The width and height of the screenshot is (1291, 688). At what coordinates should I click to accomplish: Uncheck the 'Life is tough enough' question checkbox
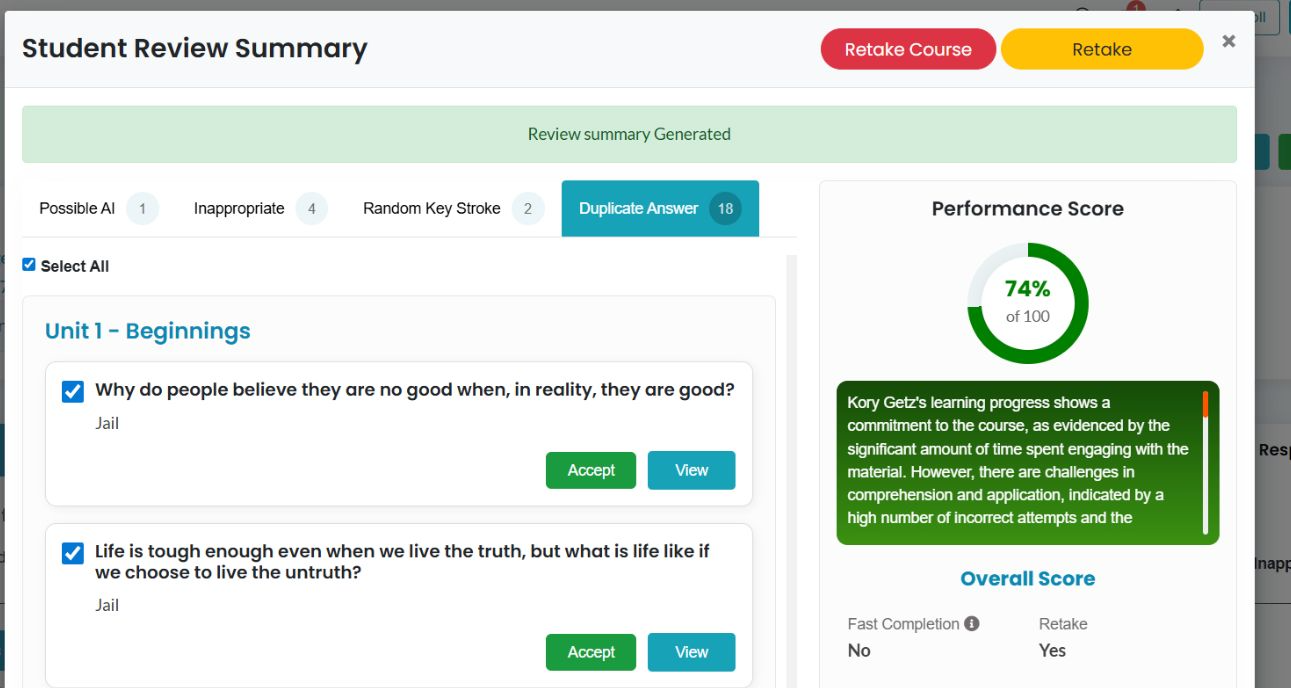coord(73,553)
